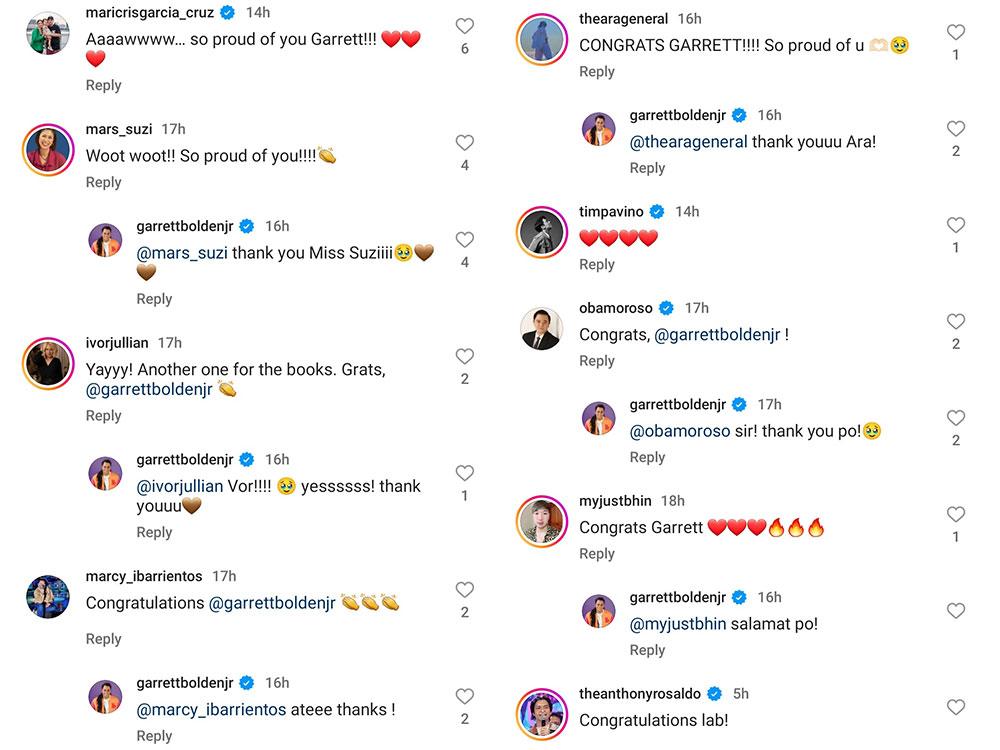The image size is (1000, 750).
Task: Heart thearageneral's 'CONGRATS GARRETT' comment
Action: (956, 33)
